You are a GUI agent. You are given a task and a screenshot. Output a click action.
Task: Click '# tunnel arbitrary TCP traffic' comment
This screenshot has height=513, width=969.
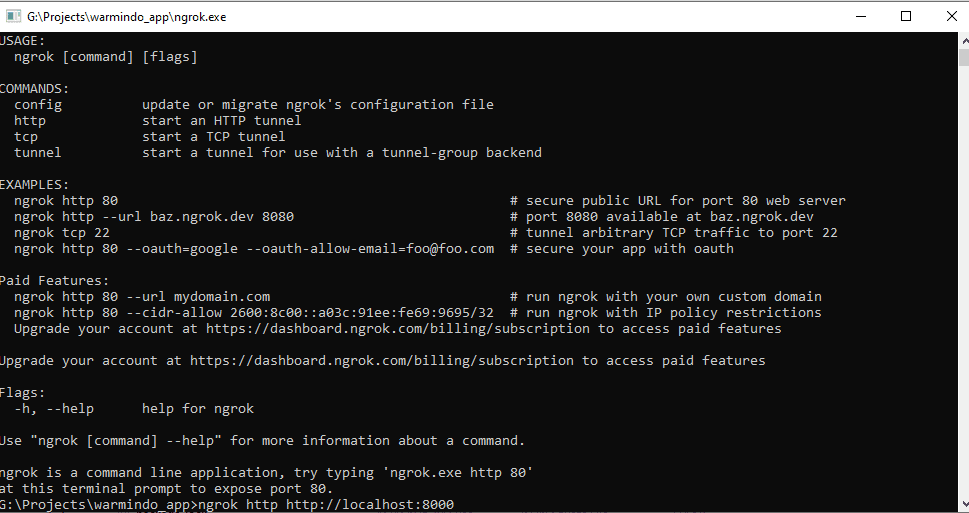[674, 233]
